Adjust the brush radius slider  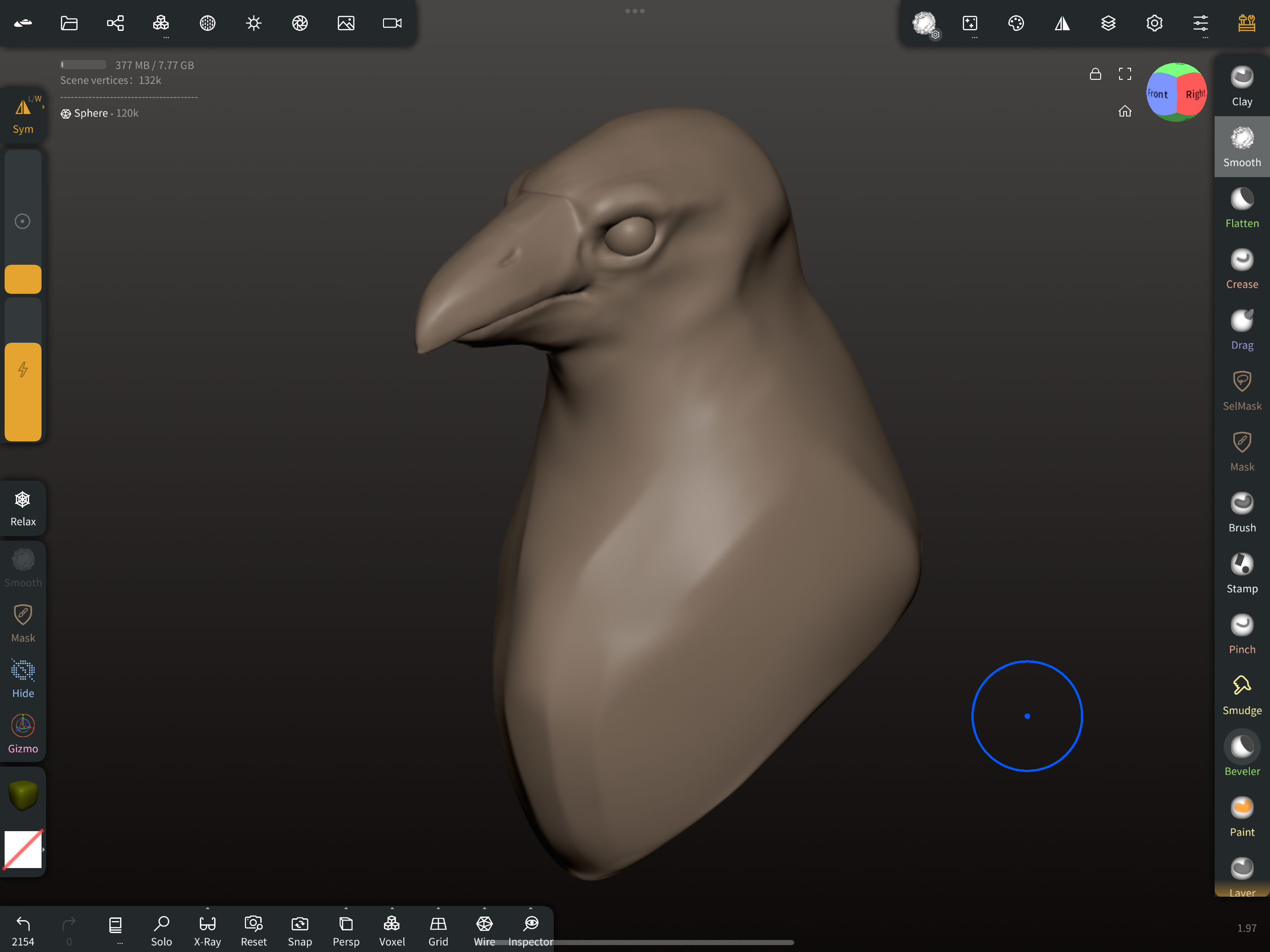(x=23, y=221)
